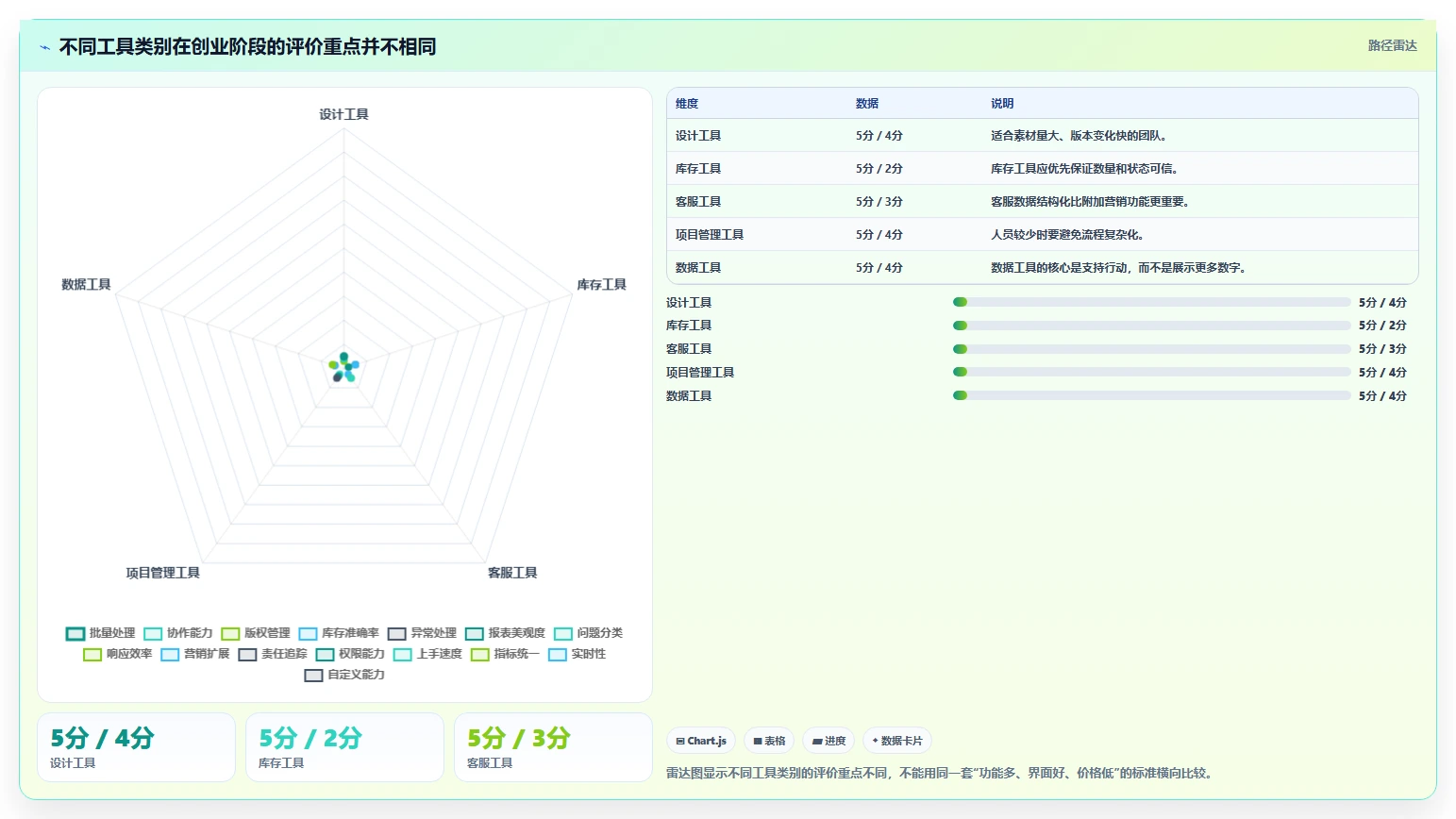Click the 上手速度 legend color box
This screenshot has width=1456, height=819.
[x=403, y=655]
